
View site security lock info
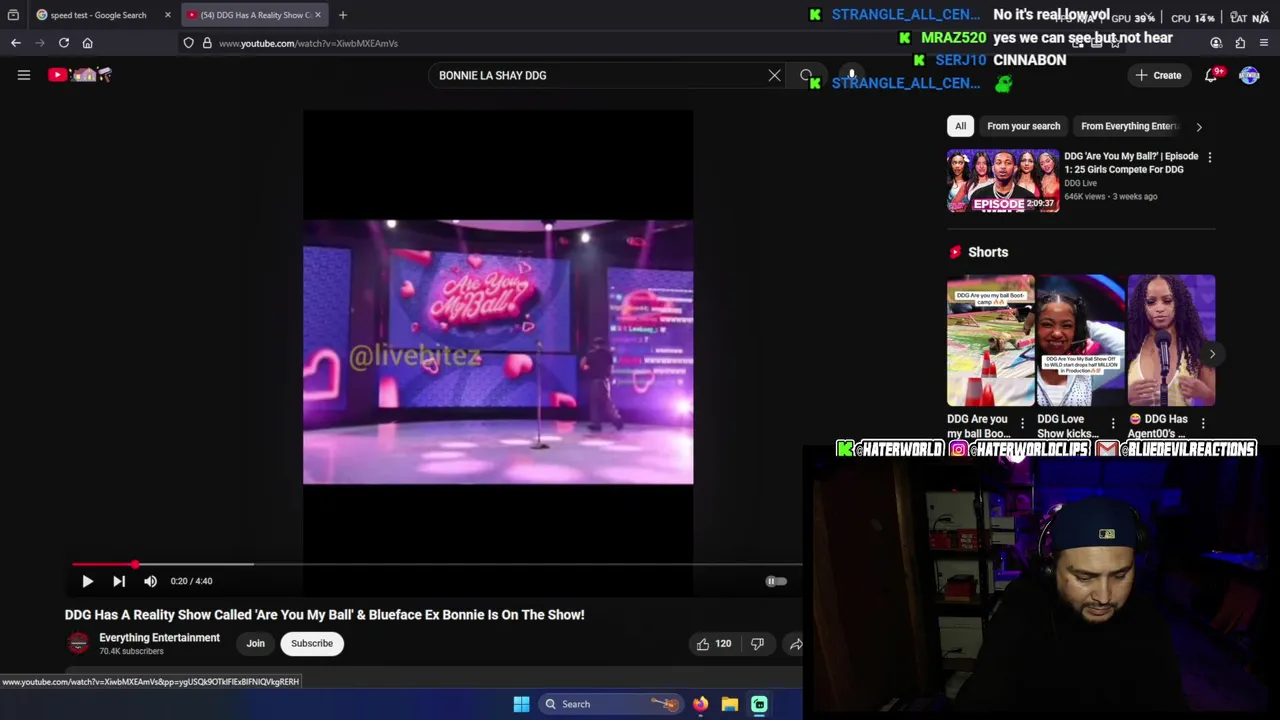207,43
